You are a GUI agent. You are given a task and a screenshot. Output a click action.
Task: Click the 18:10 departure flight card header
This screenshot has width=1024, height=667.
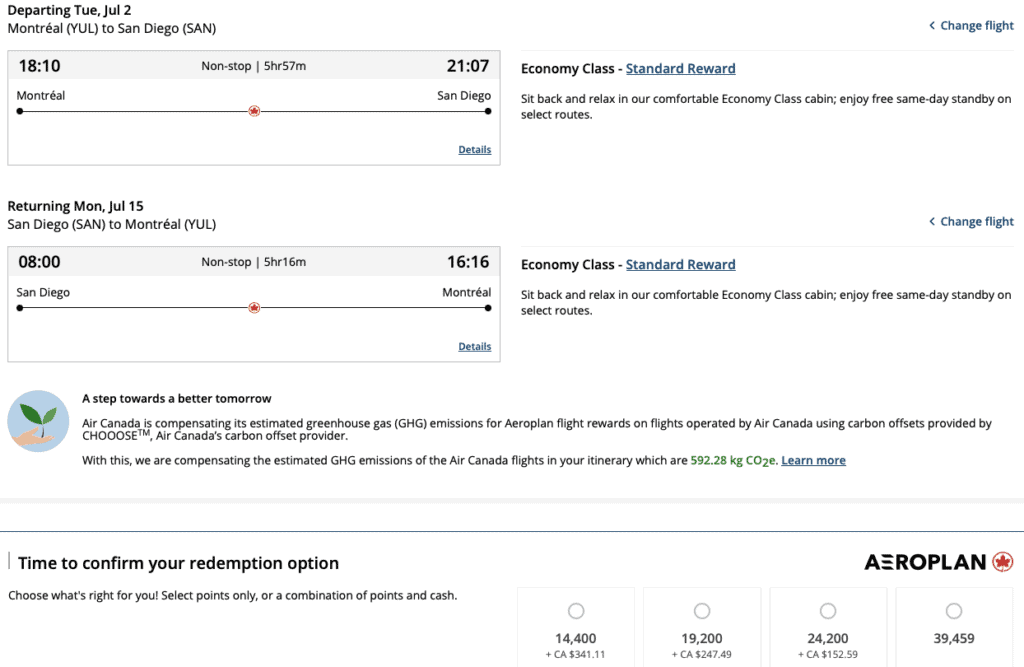[253, 66]
